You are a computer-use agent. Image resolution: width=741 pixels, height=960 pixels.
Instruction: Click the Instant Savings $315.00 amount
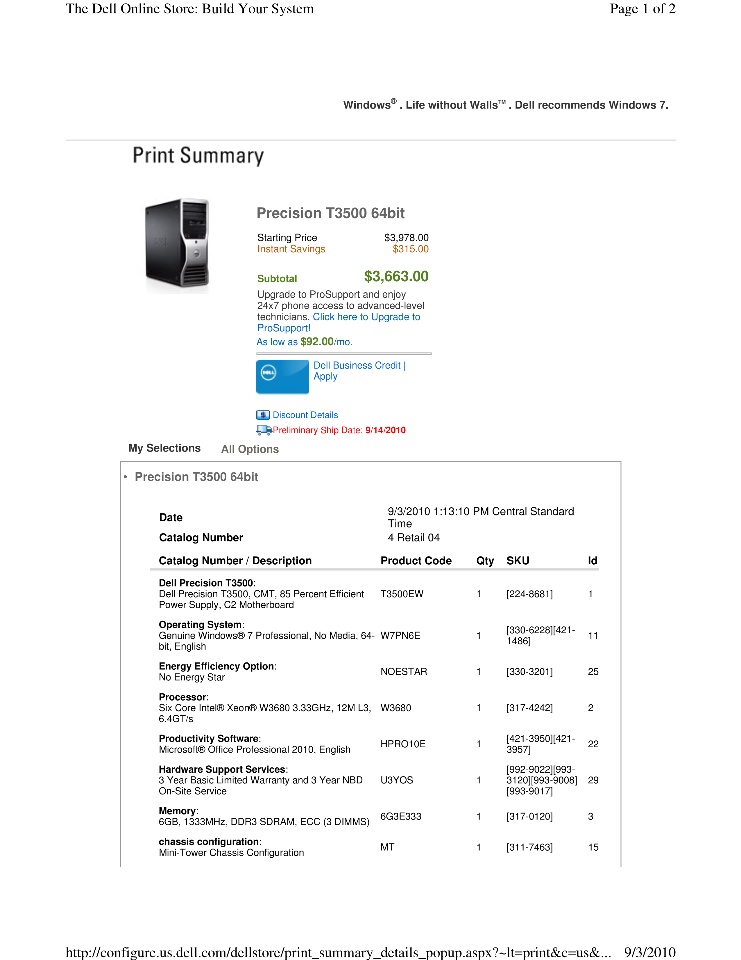(x=410, y=249)
